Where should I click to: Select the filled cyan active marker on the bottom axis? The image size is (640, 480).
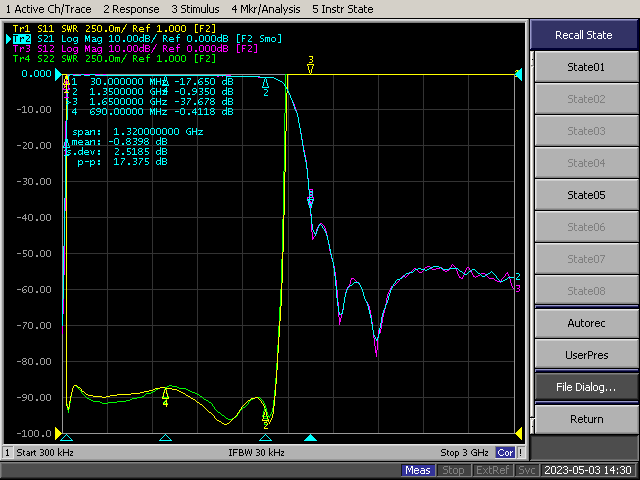coord(310,438)
